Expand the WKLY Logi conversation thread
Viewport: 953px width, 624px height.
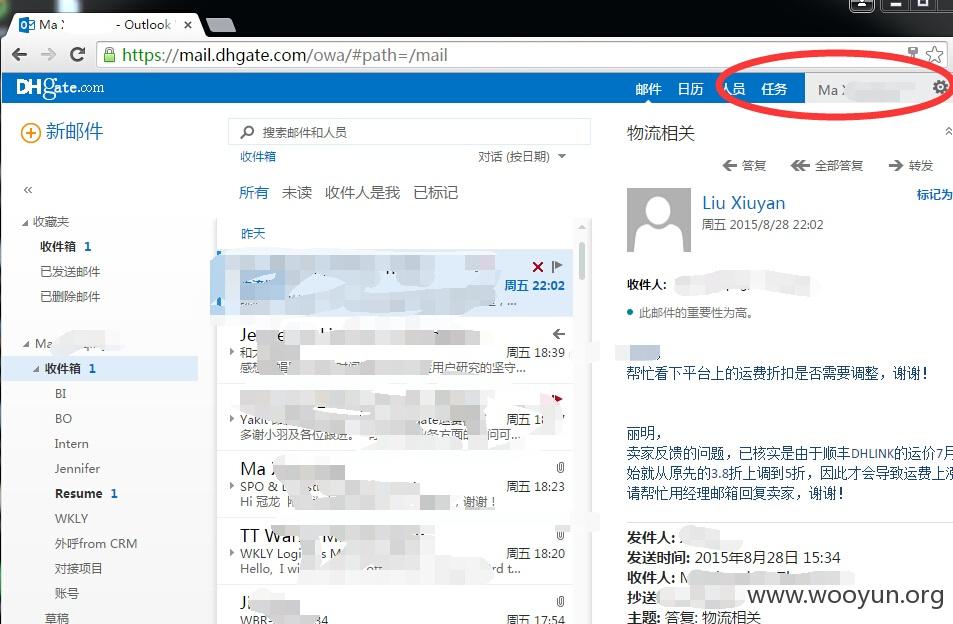click(x=232, y=552)
